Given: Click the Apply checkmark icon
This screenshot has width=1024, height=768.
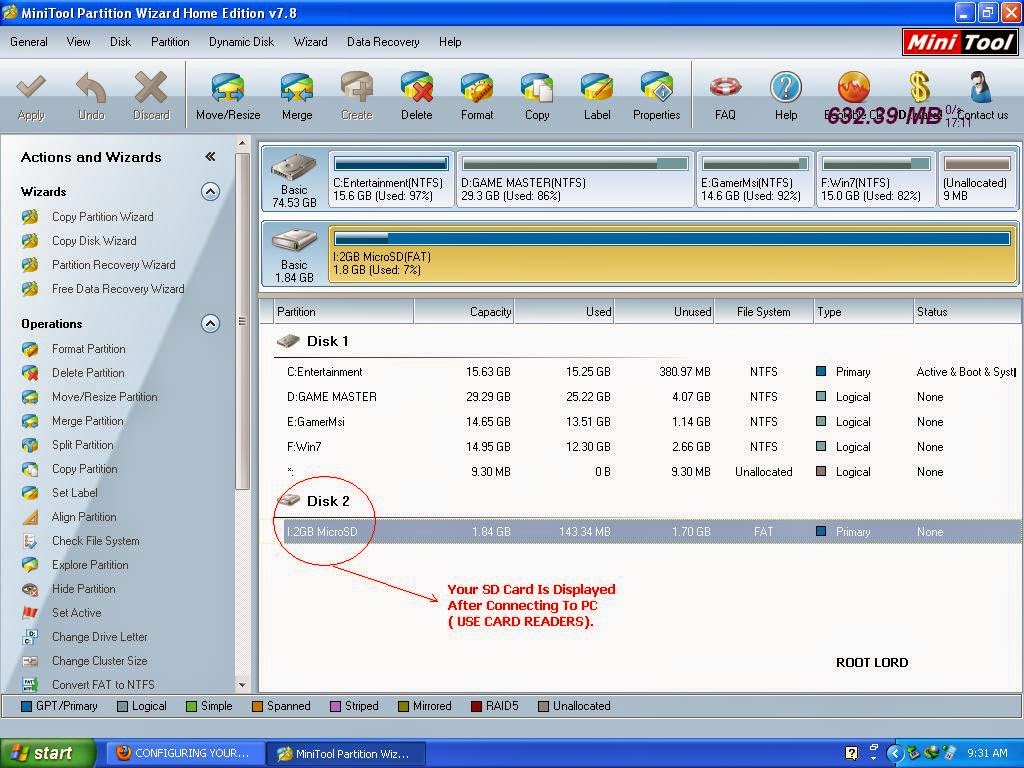Looking at the screenshot, I should 31,88.
